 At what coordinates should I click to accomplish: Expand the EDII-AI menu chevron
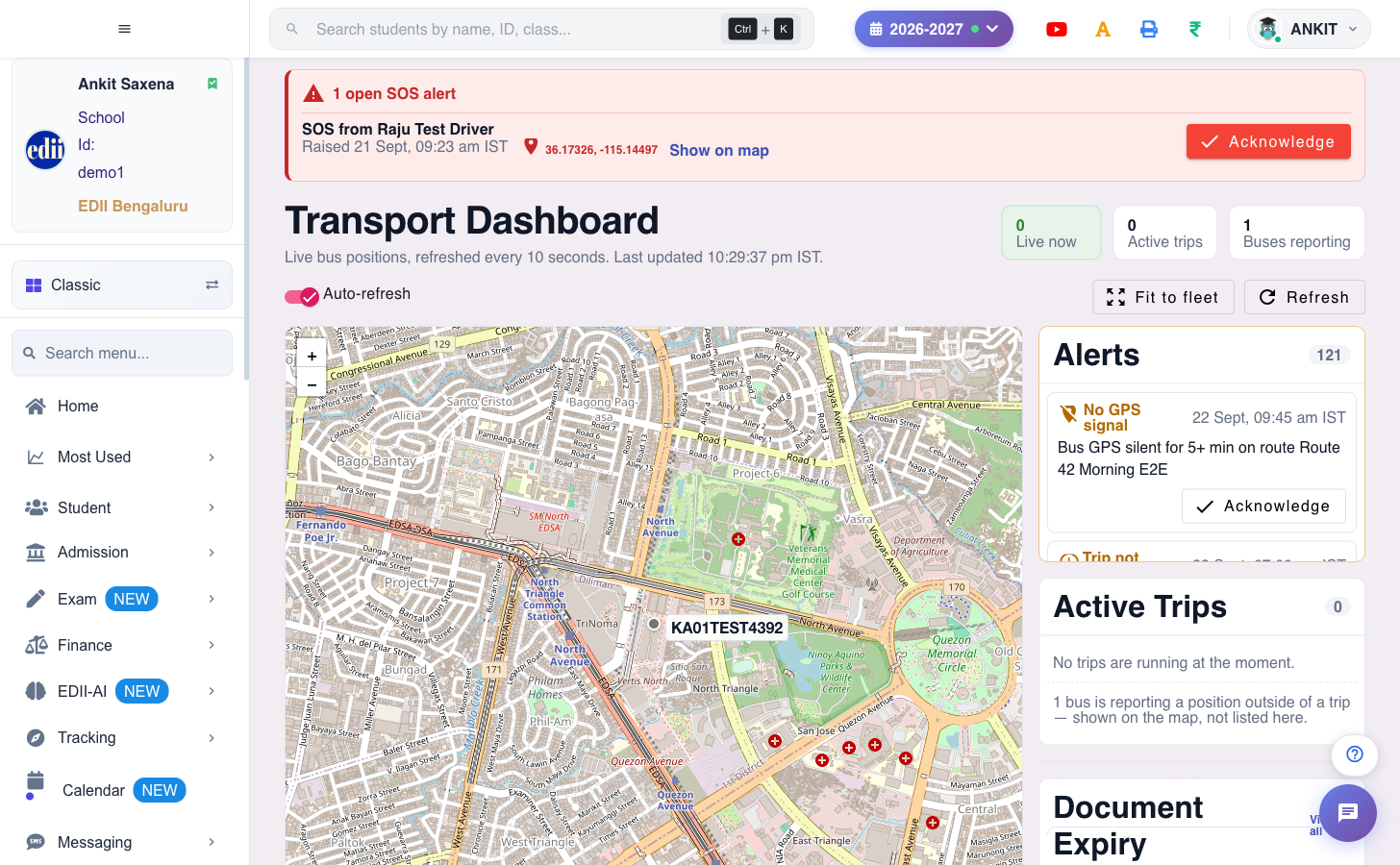[x=212, y=691]
